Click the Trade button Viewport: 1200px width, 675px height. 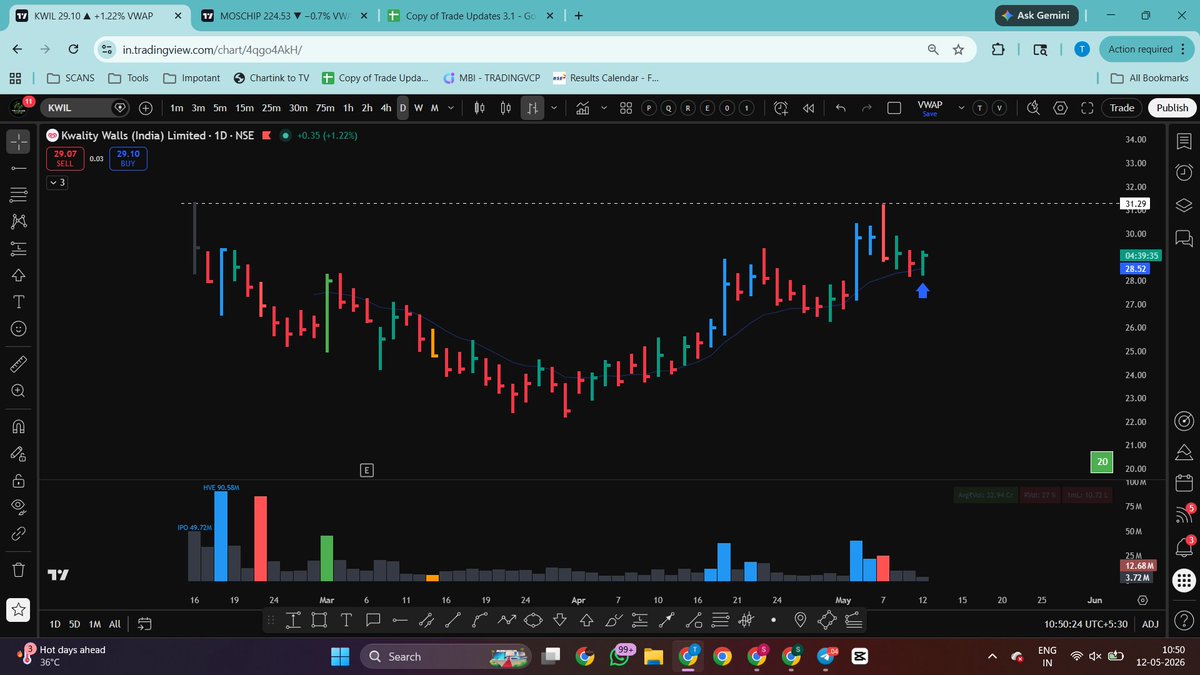coord(1122,108)
